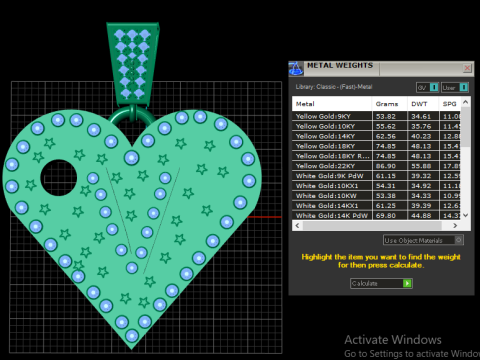Click the 34.61 DWT value
480x360 pixels.
point(421,117)
